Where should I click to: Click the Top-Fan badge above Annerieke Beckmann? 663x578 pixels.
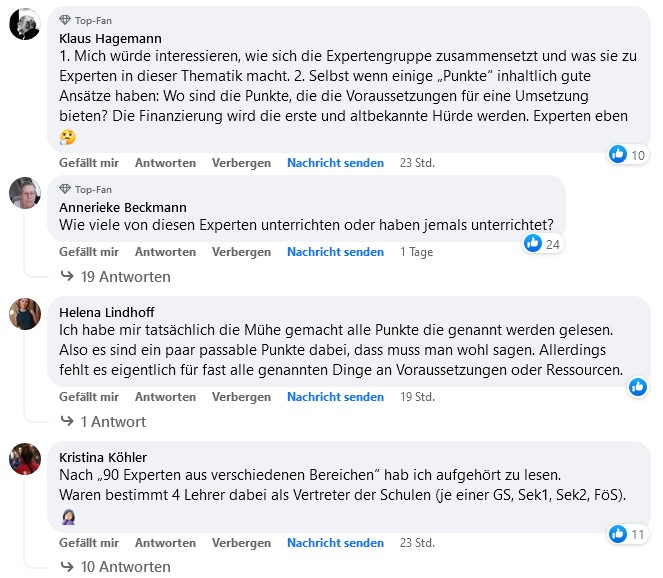tap(86, 189)
